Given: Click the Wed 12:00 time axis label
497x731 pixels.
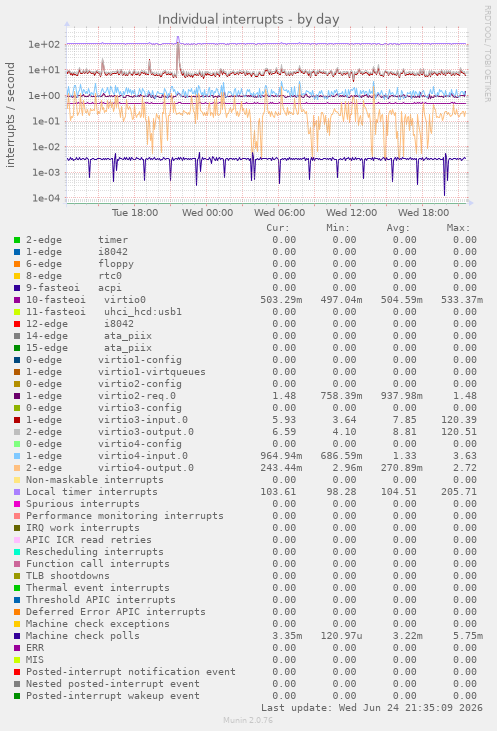Looking at the screenshot, I should [352, 213].
